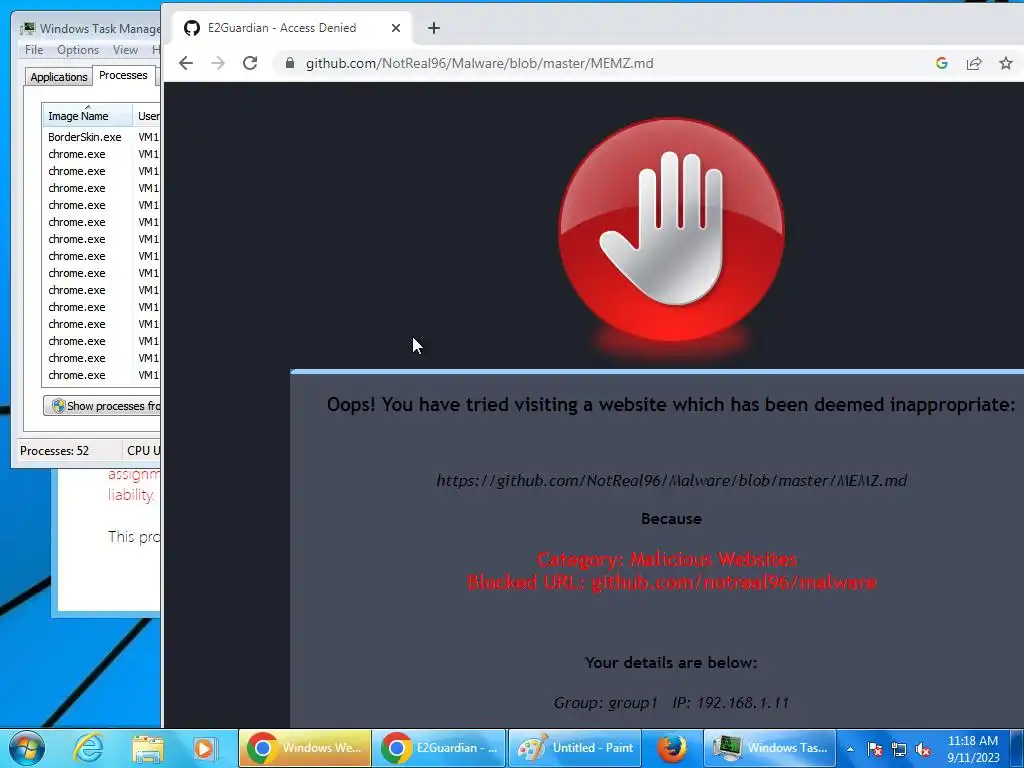Switch to Processes tab in Task Manager
Screen dimensions: 1024x768
(123, 75)
